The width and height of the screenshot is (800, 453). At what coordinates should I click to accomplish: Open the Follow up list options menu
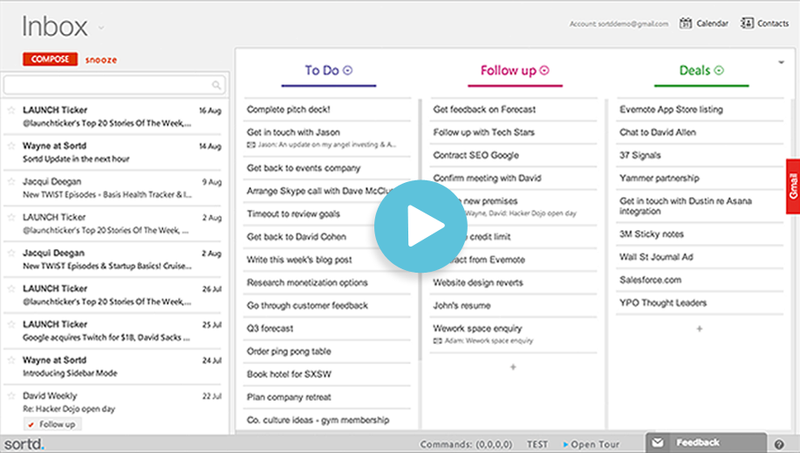pyautogui.click(x=545, y=71)
